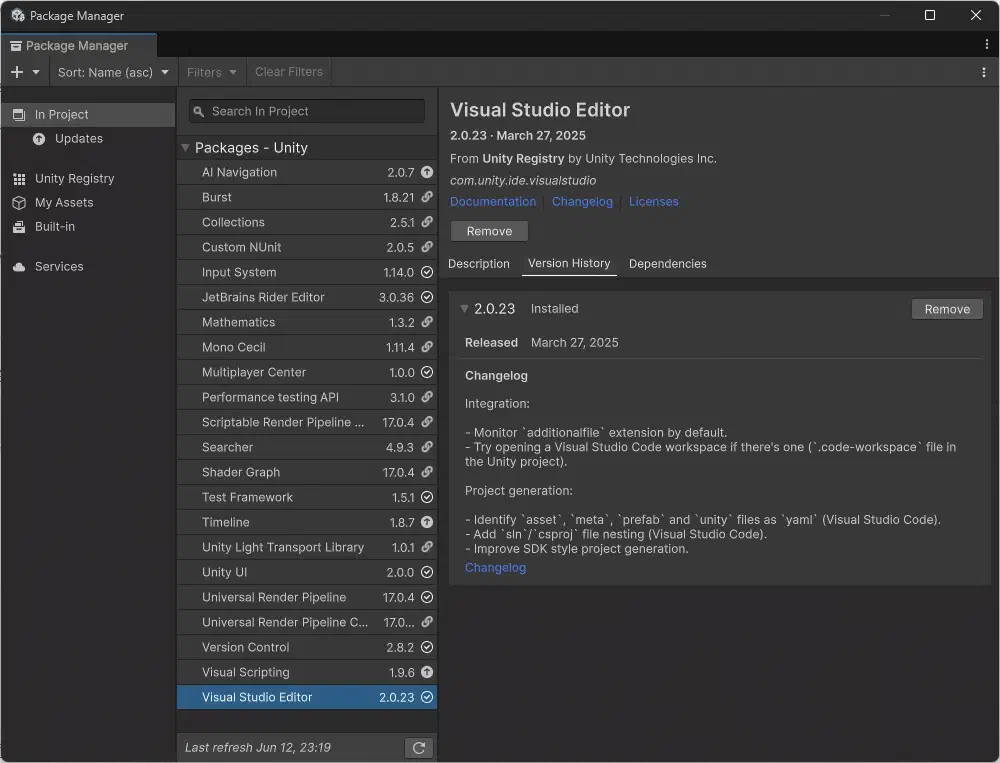Open the Licenses link
The width and height of the screenshot is (1000, 763).
653,201
